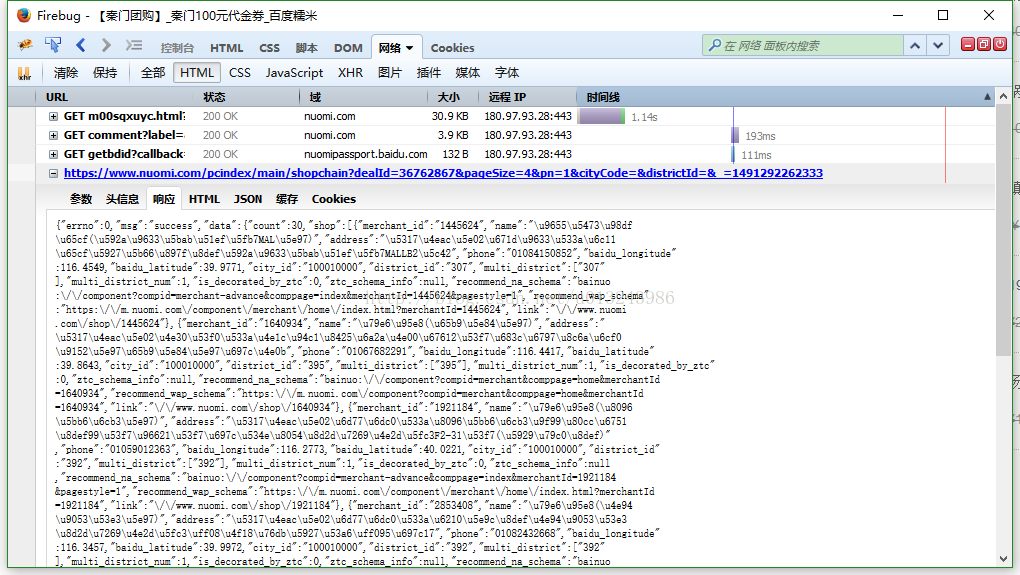Collapse the shopchain request details
Screen dimensions: 1020x575
click(53, 174)
